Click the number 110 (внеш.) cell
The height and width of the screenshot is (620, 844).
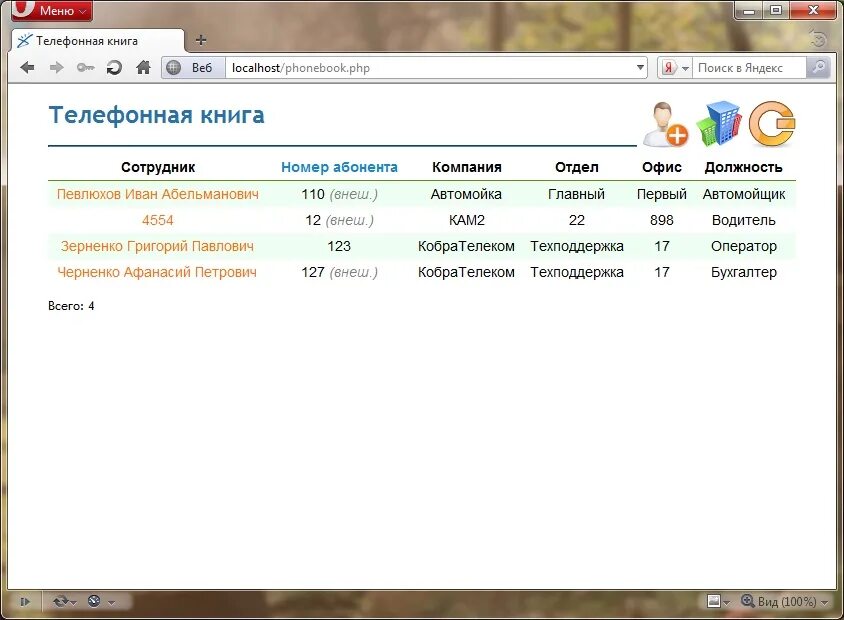[339, 194]
